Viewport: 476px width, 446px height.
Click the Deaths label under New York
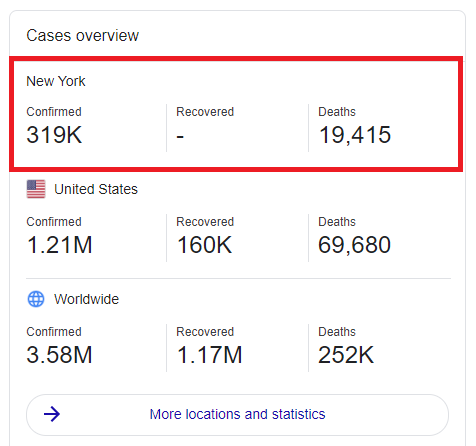click(337, 112)
